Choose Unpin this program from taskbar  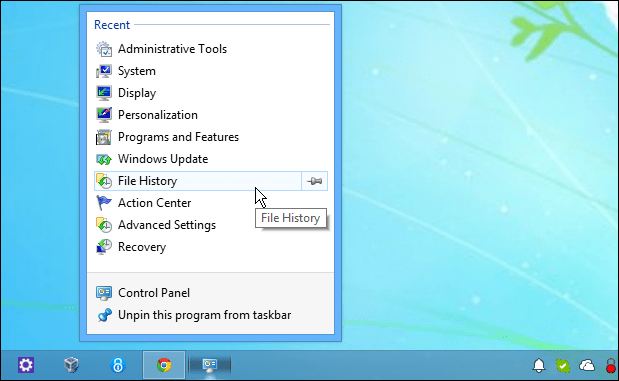pos(210,315)
